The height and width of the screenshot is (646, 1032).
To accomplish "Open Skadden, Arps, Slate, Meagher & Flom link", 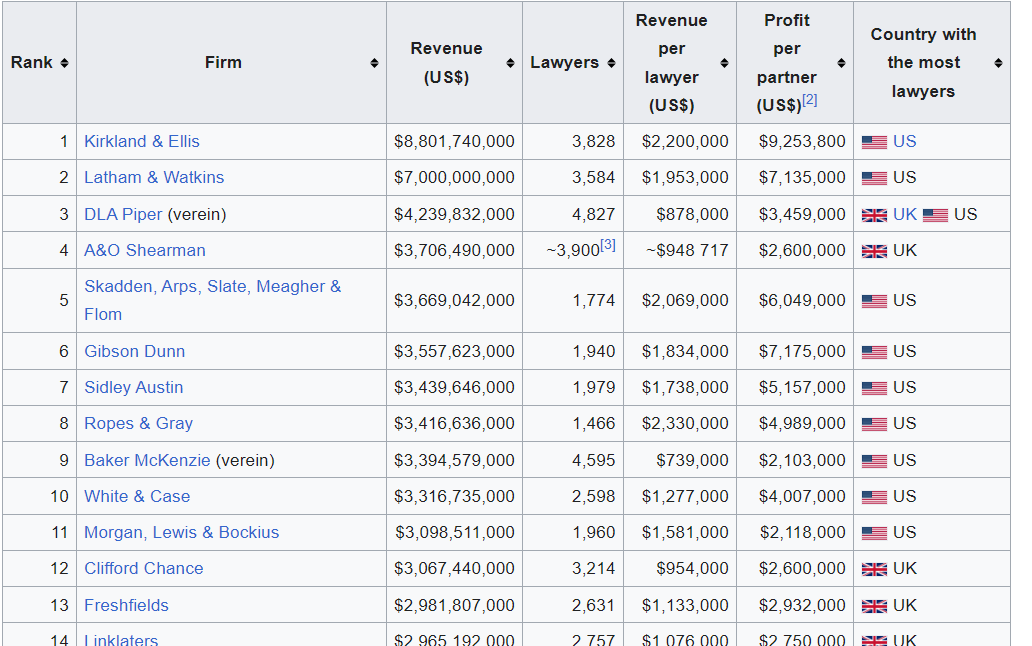I will click(213, 300).
